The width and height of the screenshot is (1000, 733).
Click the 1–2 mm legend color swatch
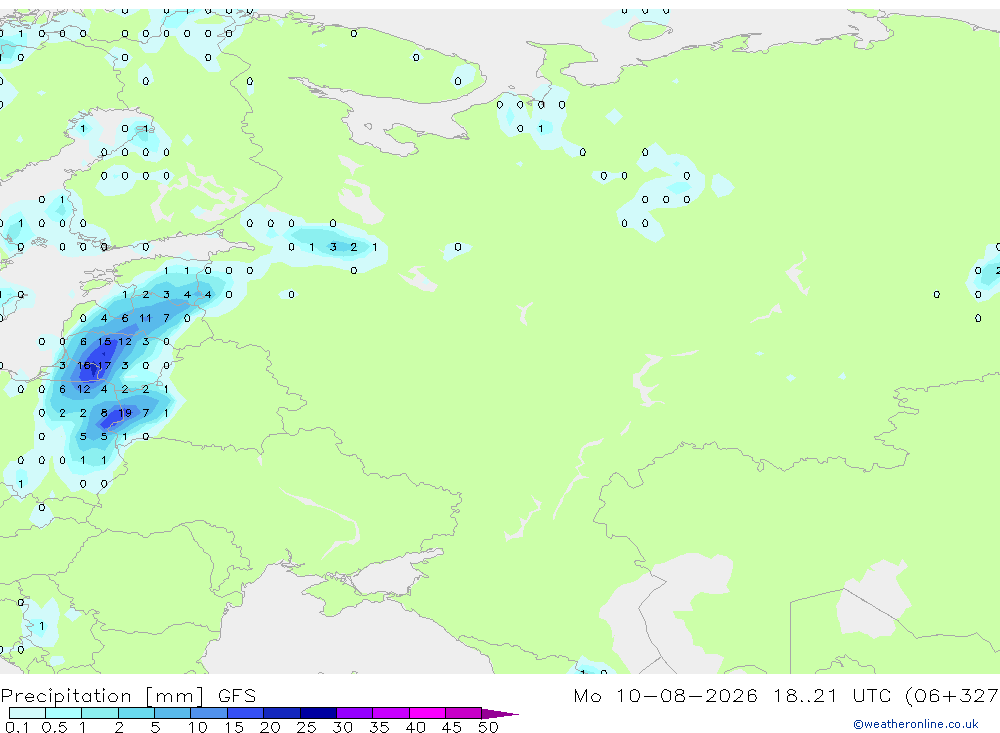click(100, 713)
